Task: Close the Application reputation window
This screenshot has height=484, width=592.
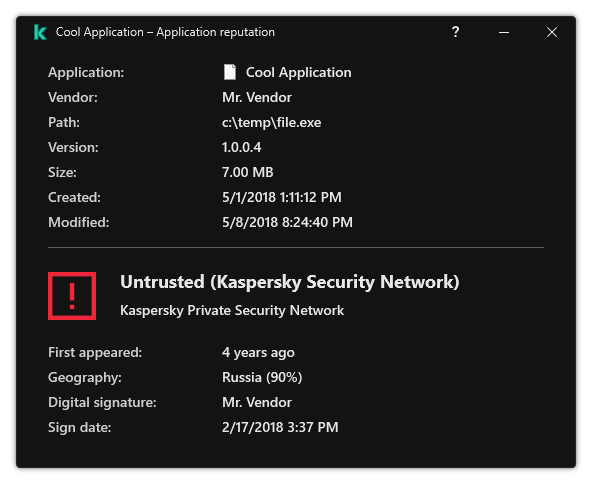Action: tap(552, 32)
